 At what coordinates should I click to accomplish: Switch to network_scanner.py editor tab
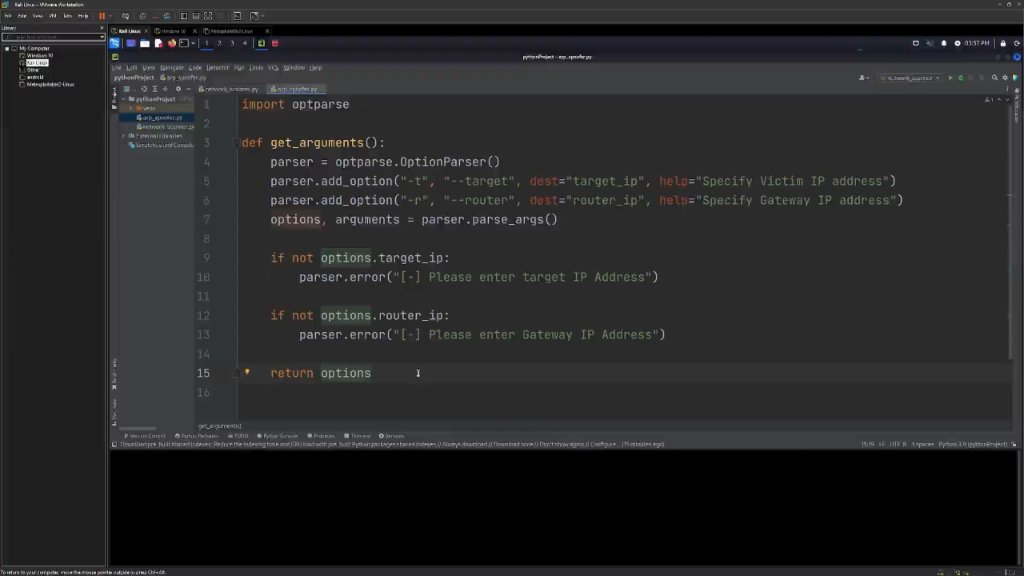point(229,89)
